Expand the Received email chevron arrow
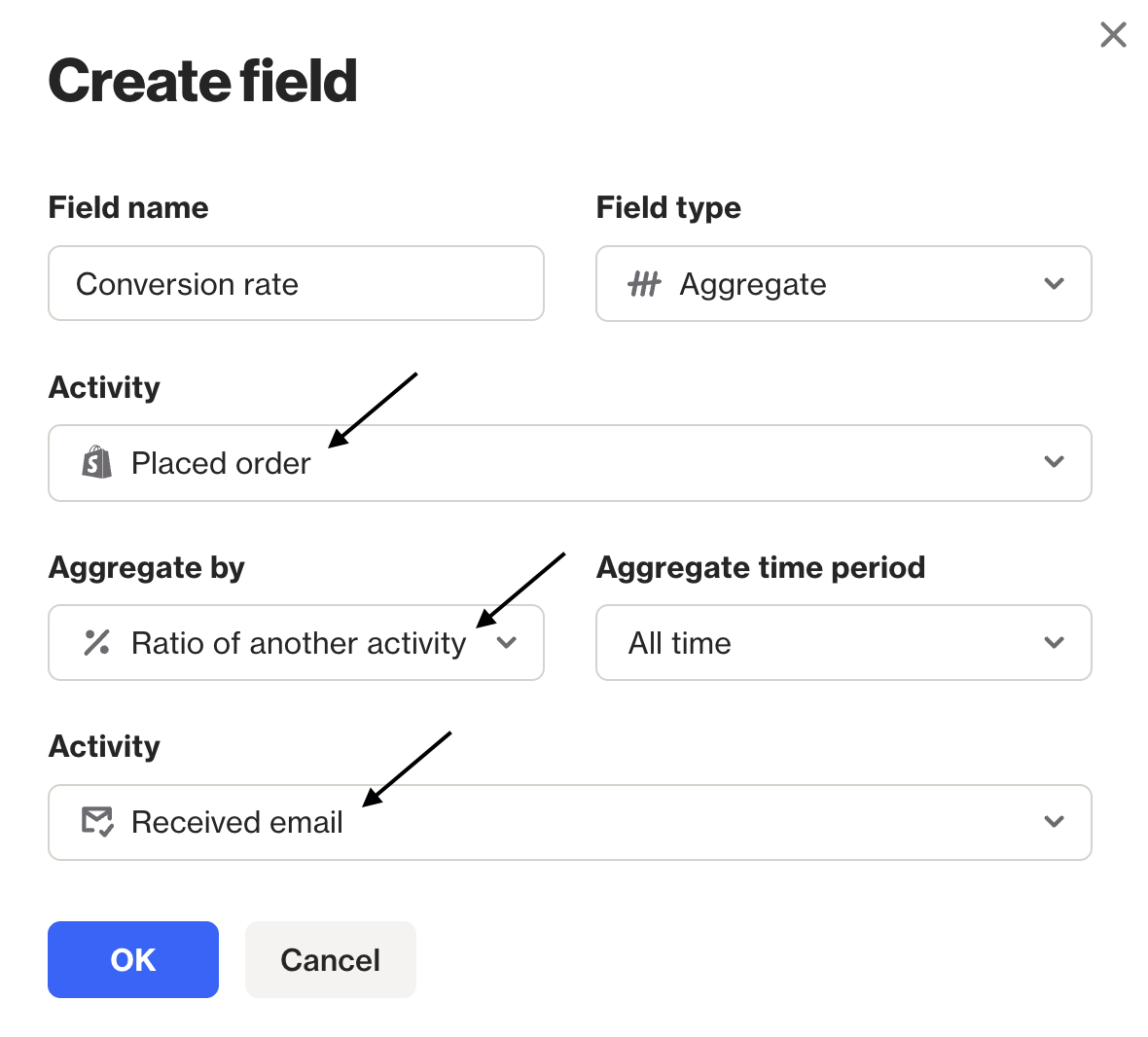The image size is (1148, 1037). 1054,821
